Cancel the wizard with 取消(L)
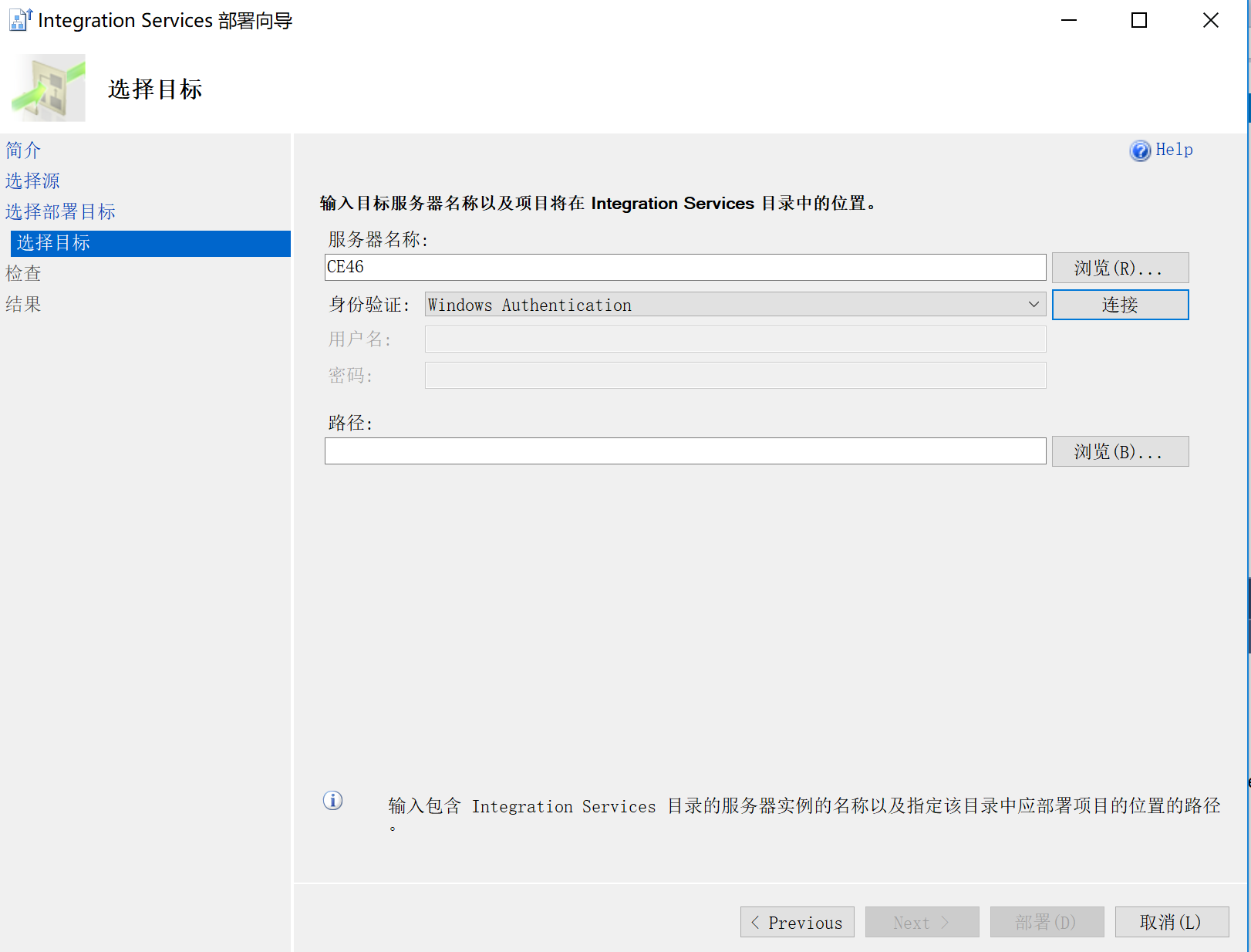 (1172, 922)
